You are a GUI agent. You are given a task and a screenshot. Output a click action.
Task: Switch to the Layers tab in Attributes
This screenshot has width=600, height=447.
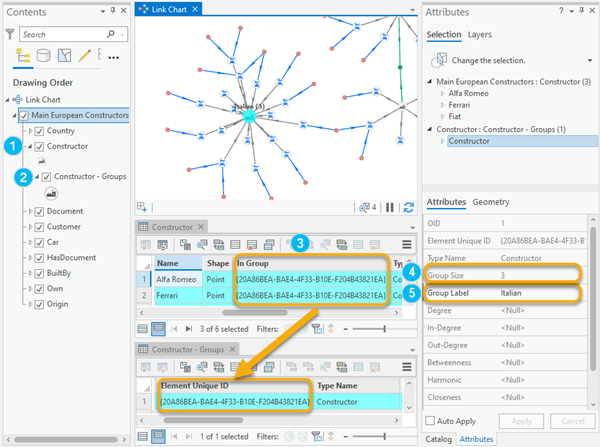tap(479, 34)
